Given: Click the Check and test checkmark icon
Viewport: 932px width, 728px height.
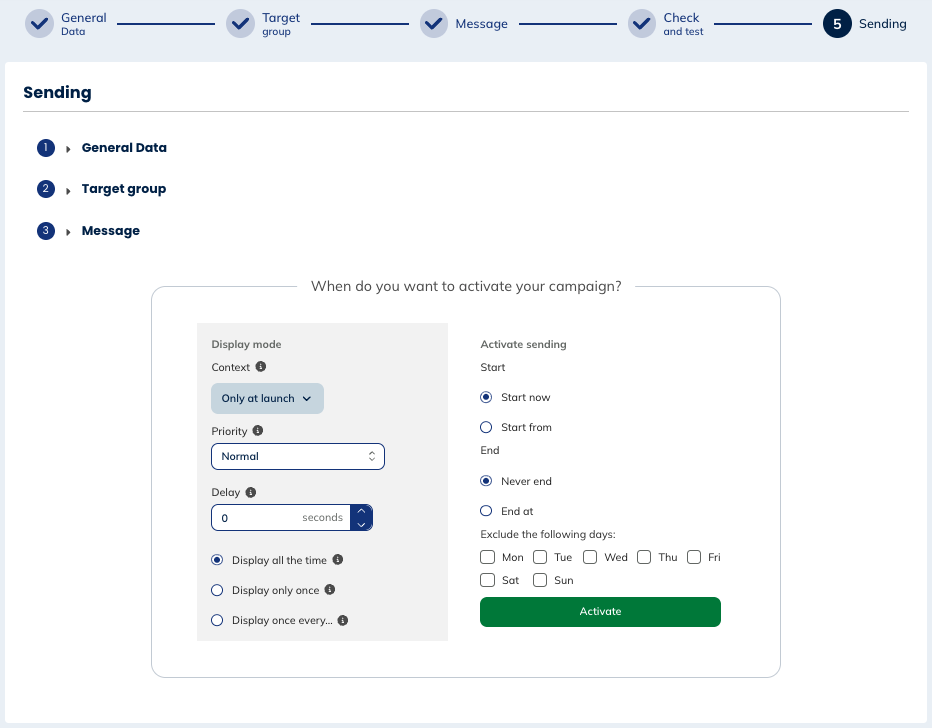Looking at the screenshot, I should click(x=642, y=24).
